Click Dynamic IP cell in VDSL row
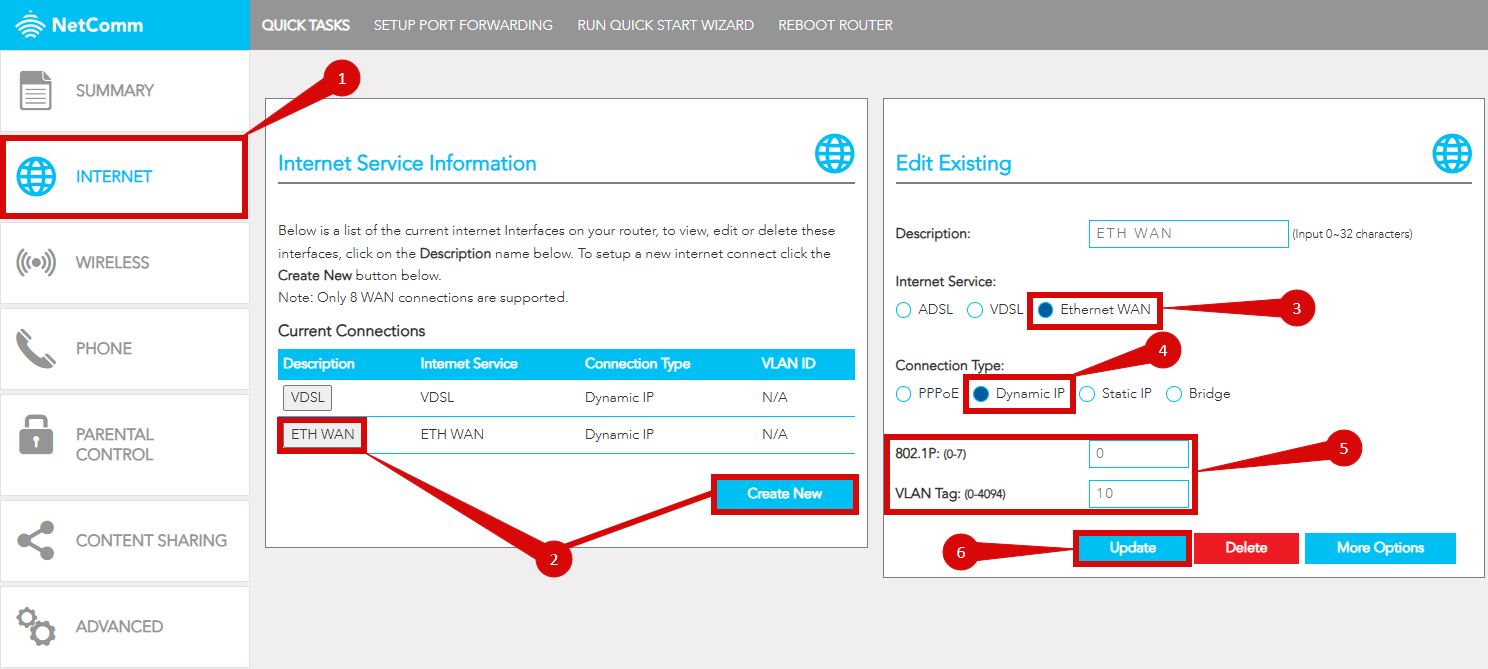The width and height of the screenshot is (1488, 669). pyautogui.click(x=619, y=398)
